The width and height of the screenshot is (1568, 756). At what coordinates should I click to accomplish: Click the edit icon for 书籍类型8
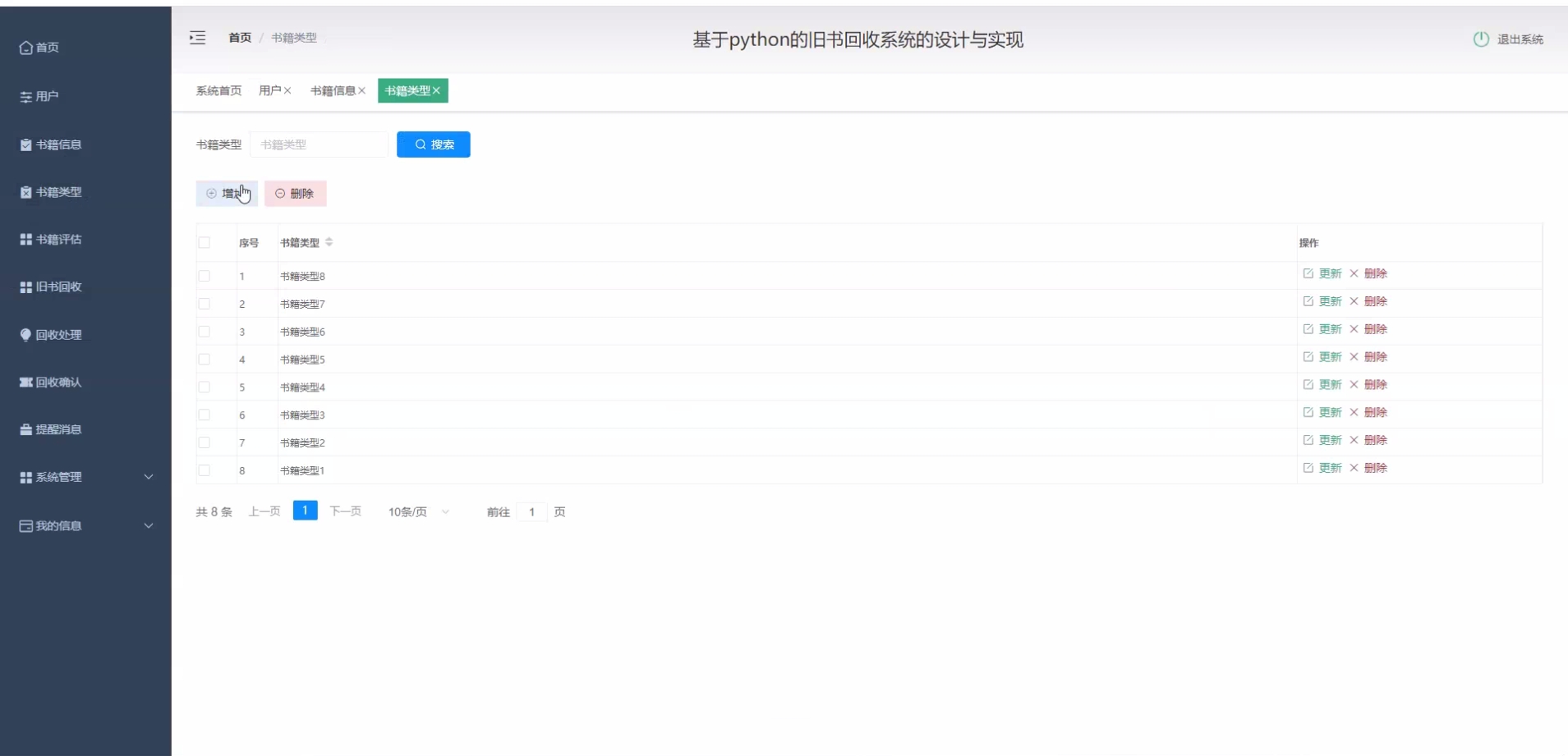(x=1308, y=273)
